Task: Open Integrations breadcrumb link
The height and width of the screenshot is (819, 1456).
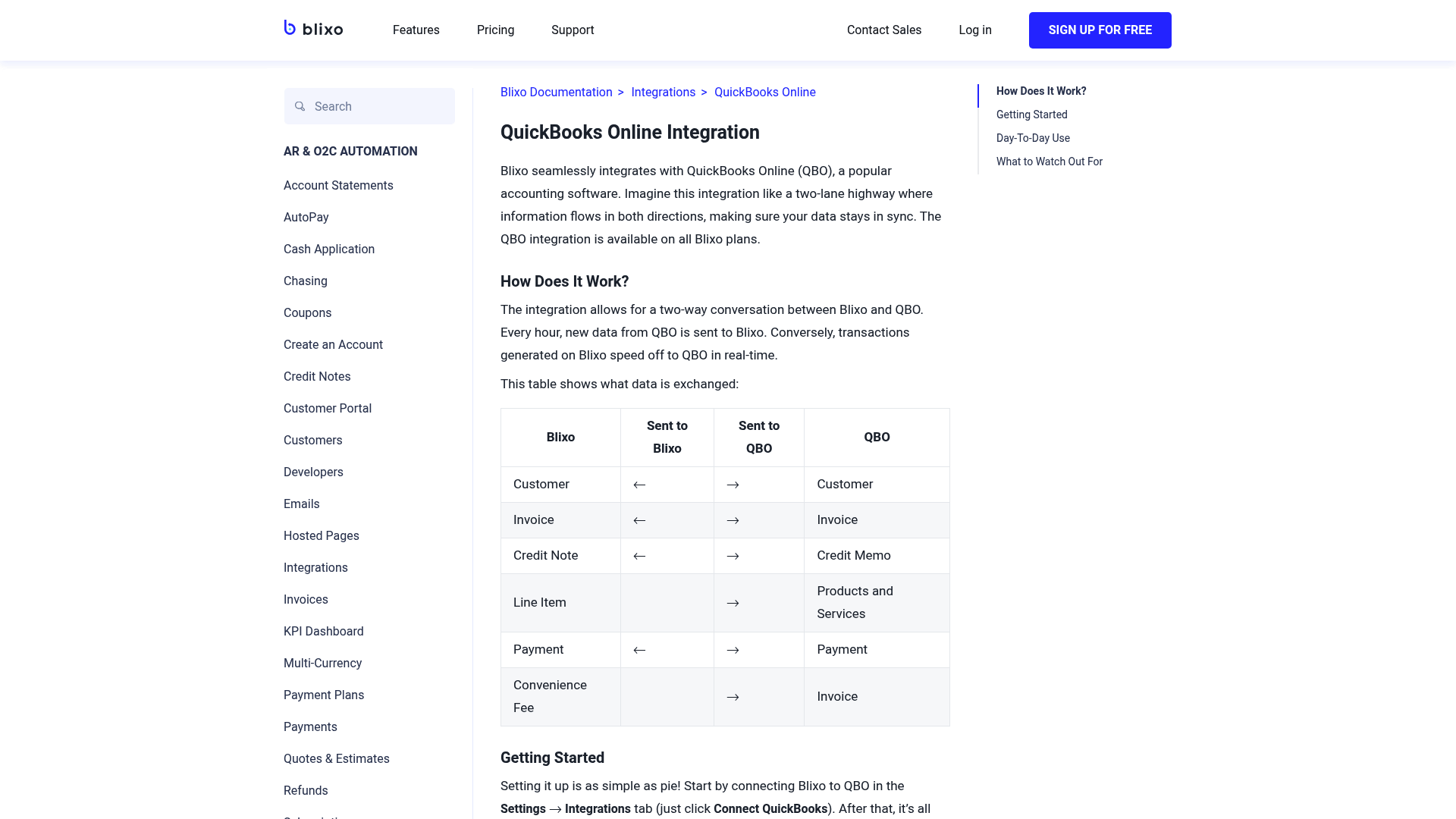Action: (x=664, y=93)
